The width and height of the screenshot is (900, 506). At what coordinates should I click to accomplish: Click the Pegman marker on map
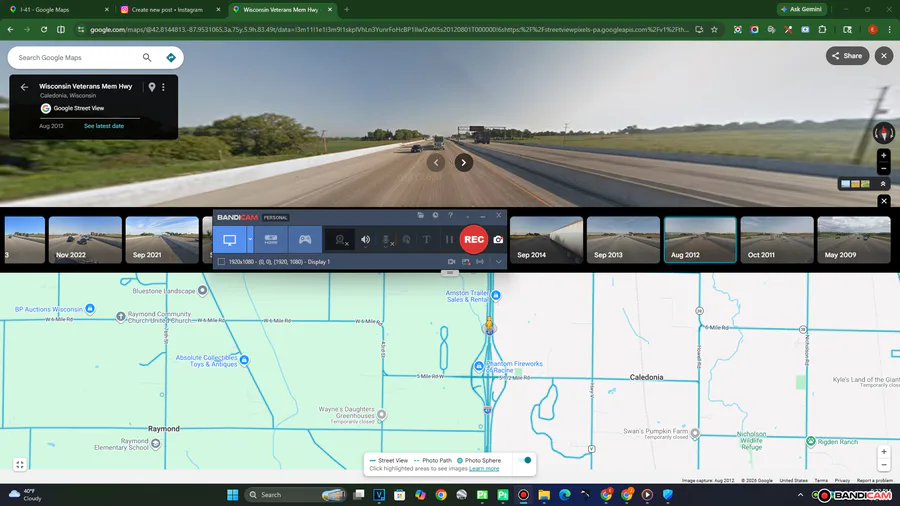489,325
